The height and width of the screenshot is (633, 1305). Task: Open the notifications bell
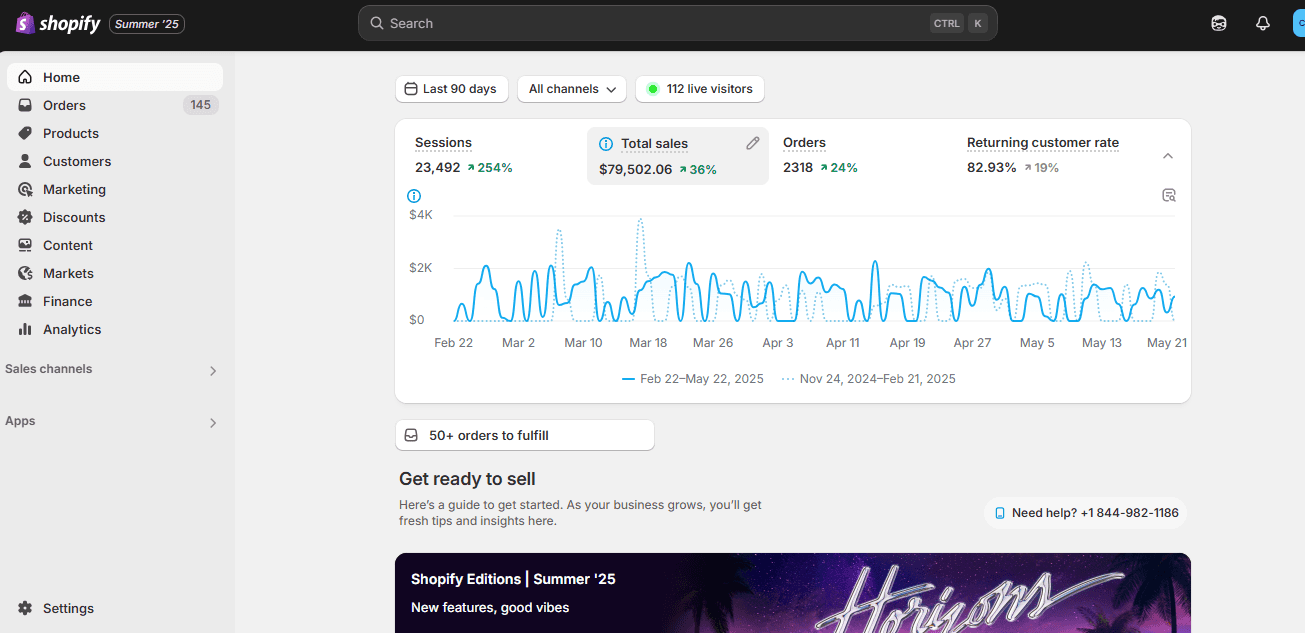point(1263,23)
